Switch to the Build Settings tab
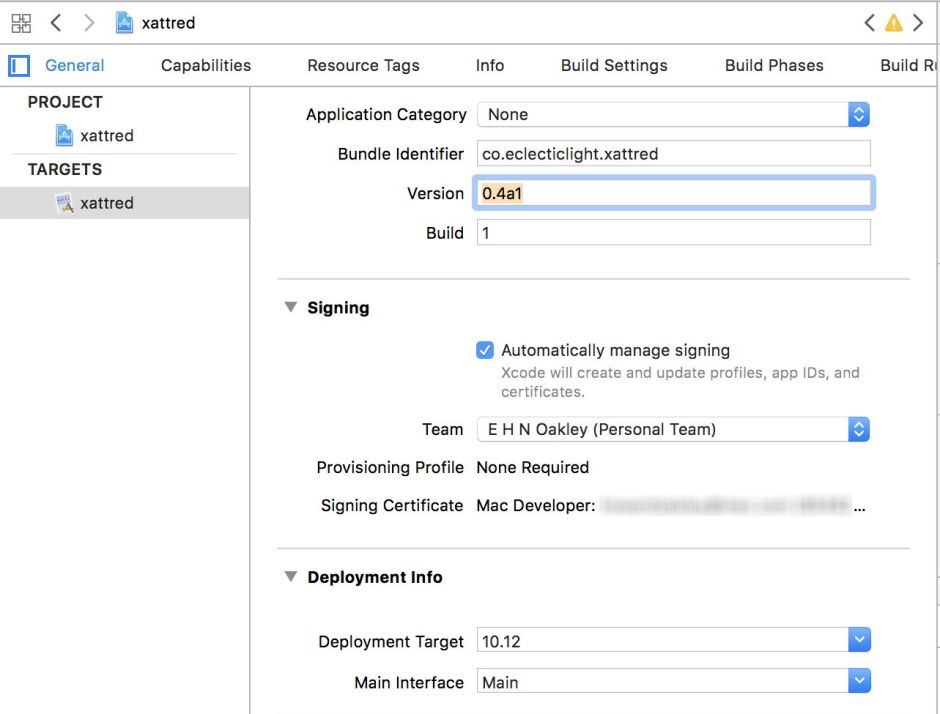The height and width of the screenshot is (714, 940). (x=614, y=66)
